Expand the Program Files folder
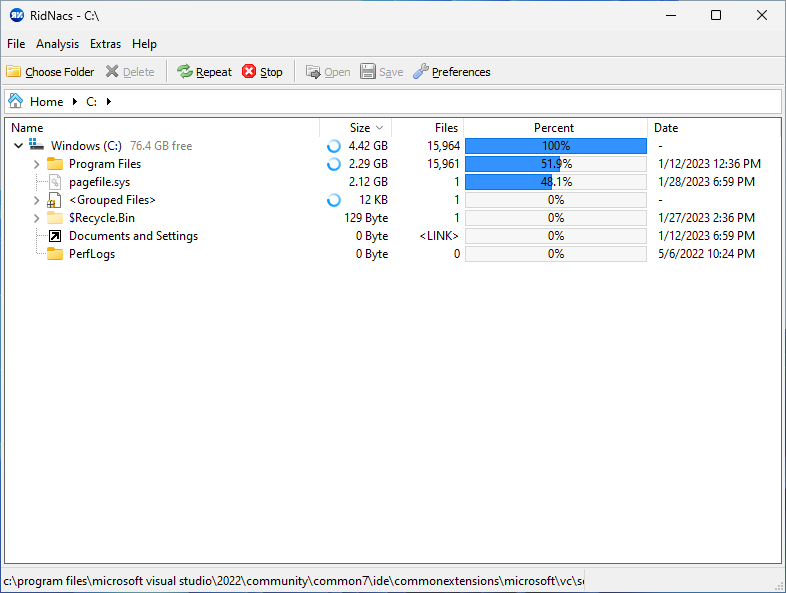 tap(36, 164)
